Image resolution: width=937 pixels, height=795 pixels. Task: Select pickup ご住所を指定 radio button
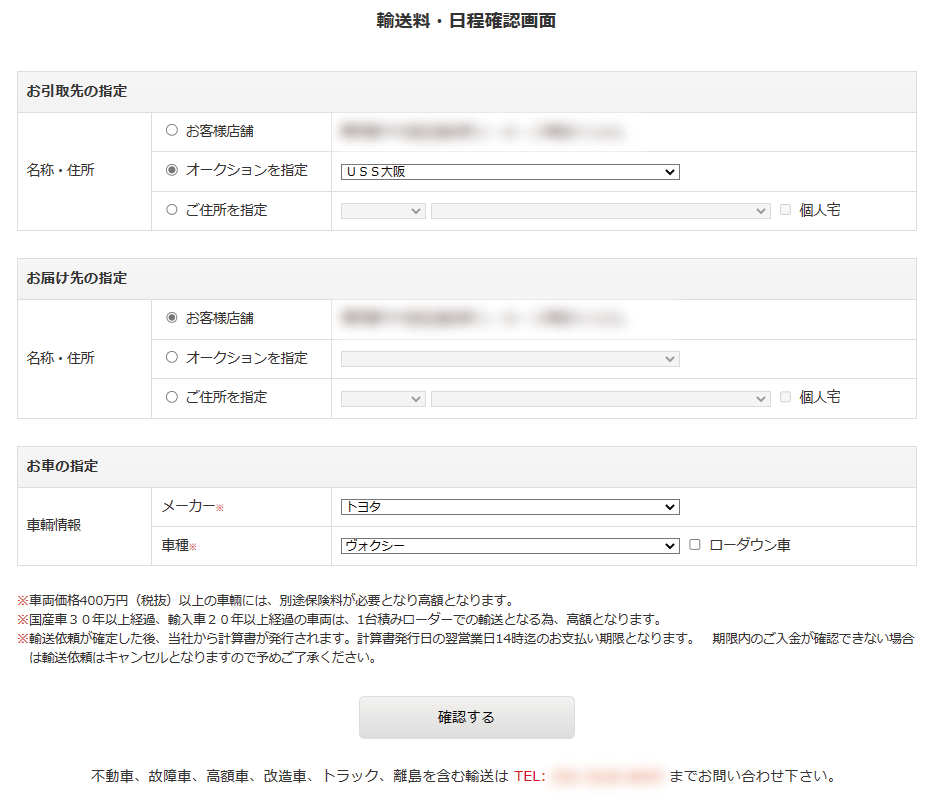point(172,210)
